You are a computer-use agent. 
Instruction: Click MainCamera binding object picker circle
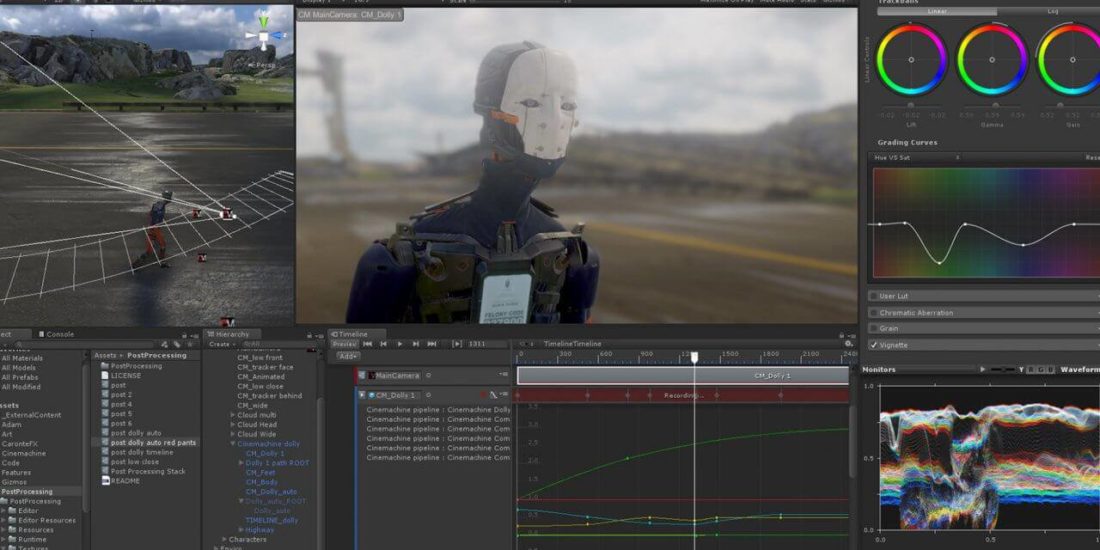click(x=429, y=376)
